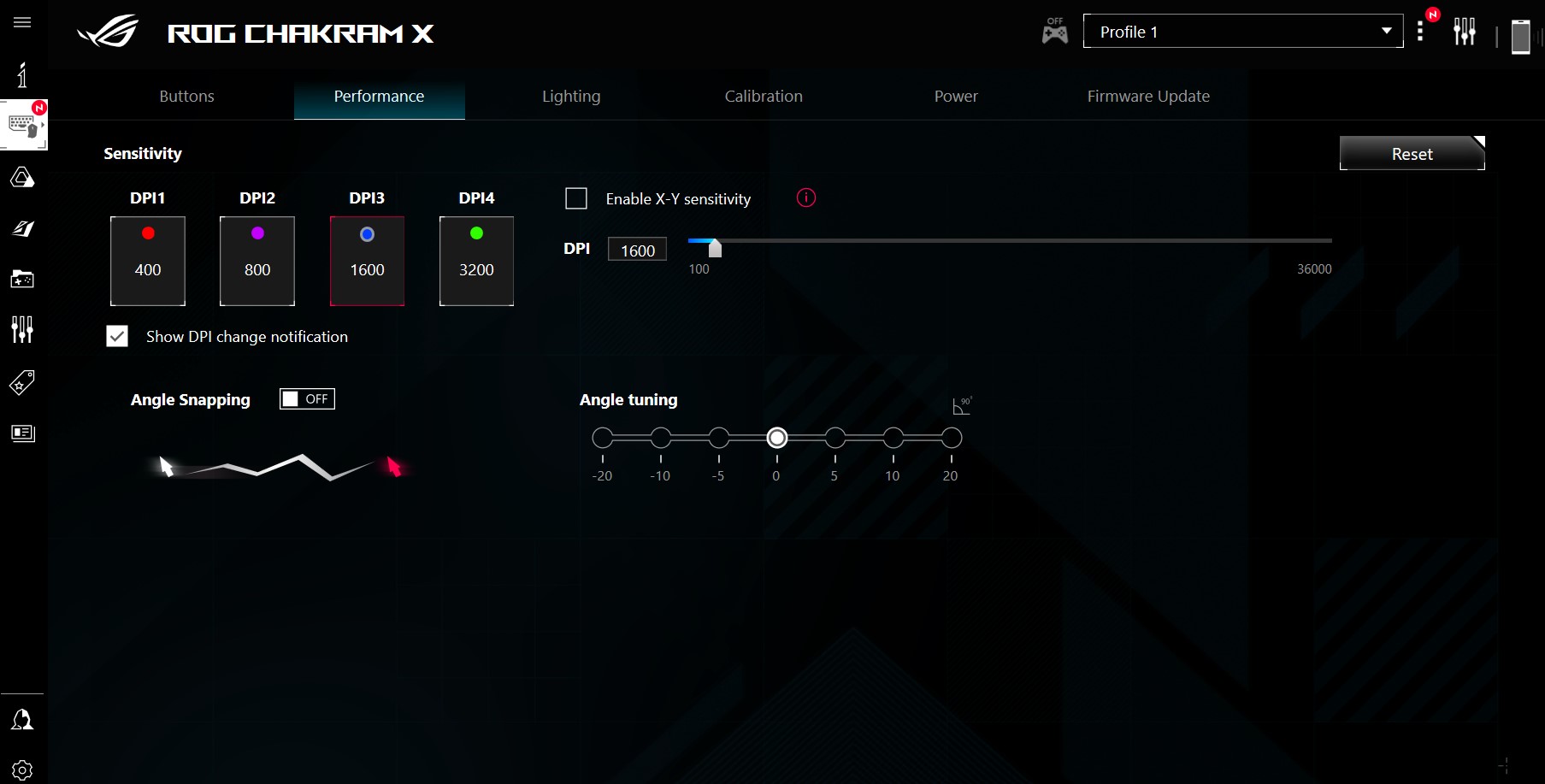
Task: Select the DPI4 3200 preset tile
Action: coord(476,261)
